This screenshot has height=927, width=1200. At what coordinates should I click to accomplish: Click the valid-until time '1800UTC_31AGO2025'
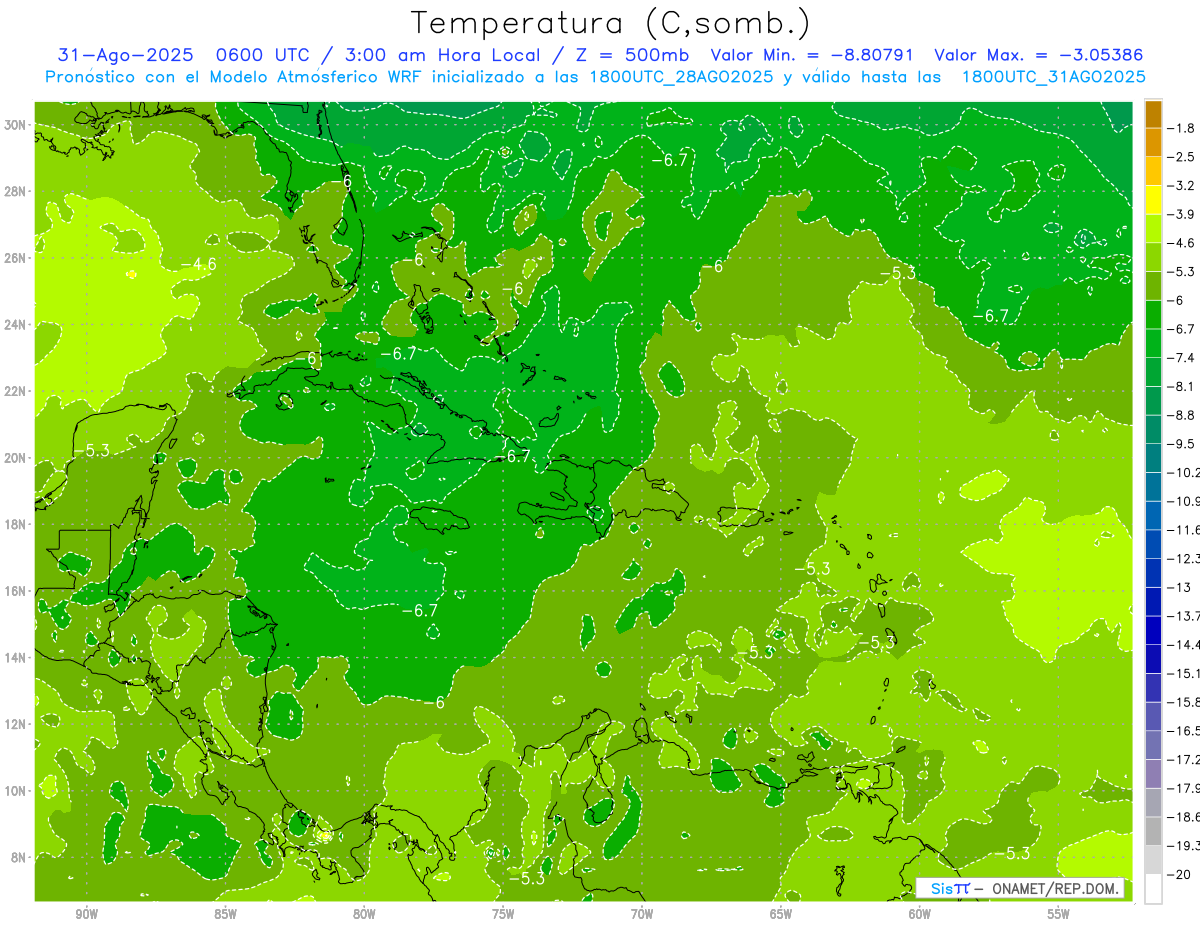(1053, 77)
